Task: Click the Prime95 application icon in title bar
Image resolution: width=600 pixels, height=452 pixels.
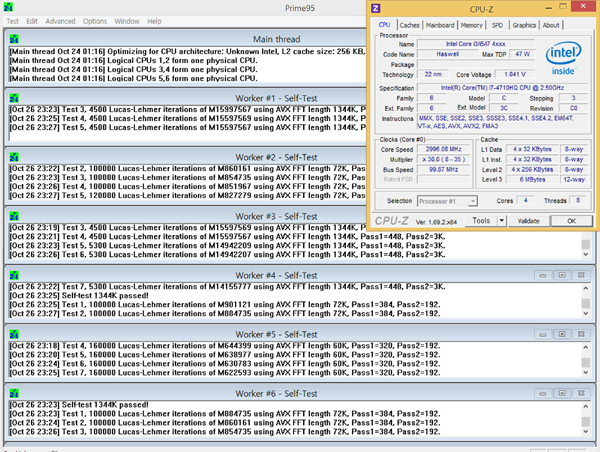Action: tap(8, 7)
